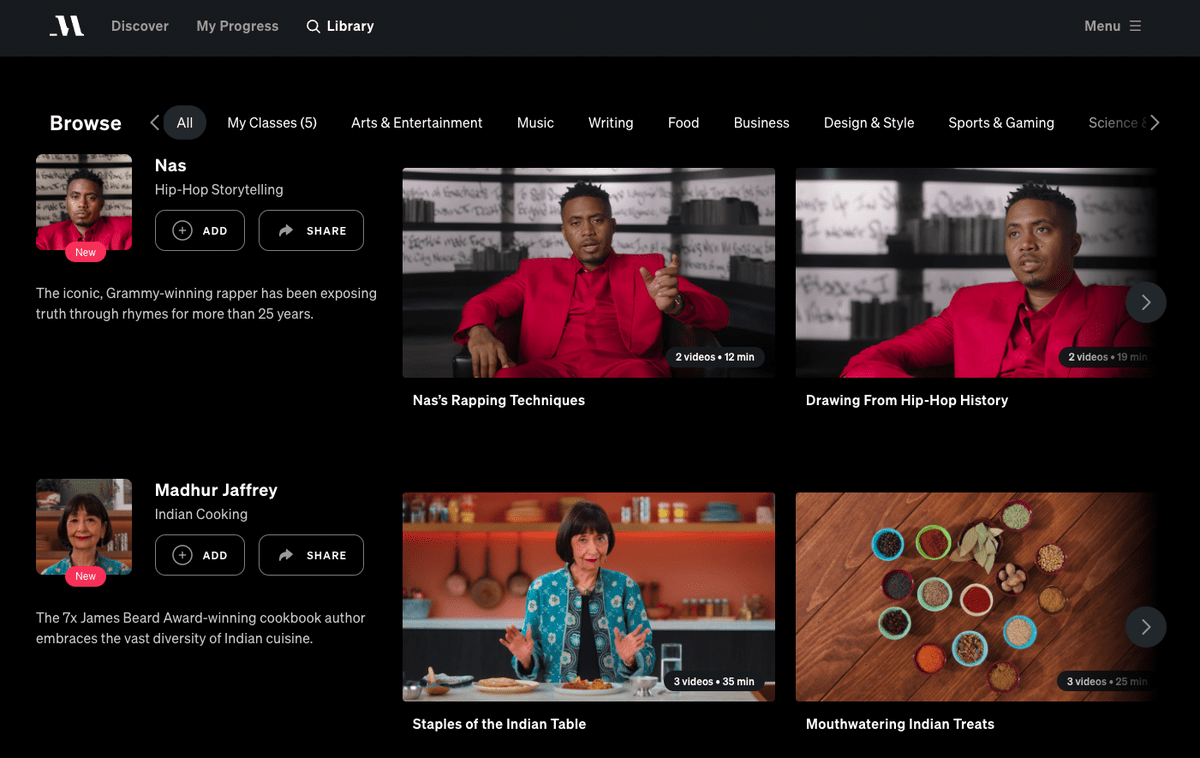The height and width of the screenshot is (758, 1200).
Task: Open Staples of the Indian Table thumbnail
Action: (x=589, y=597)
